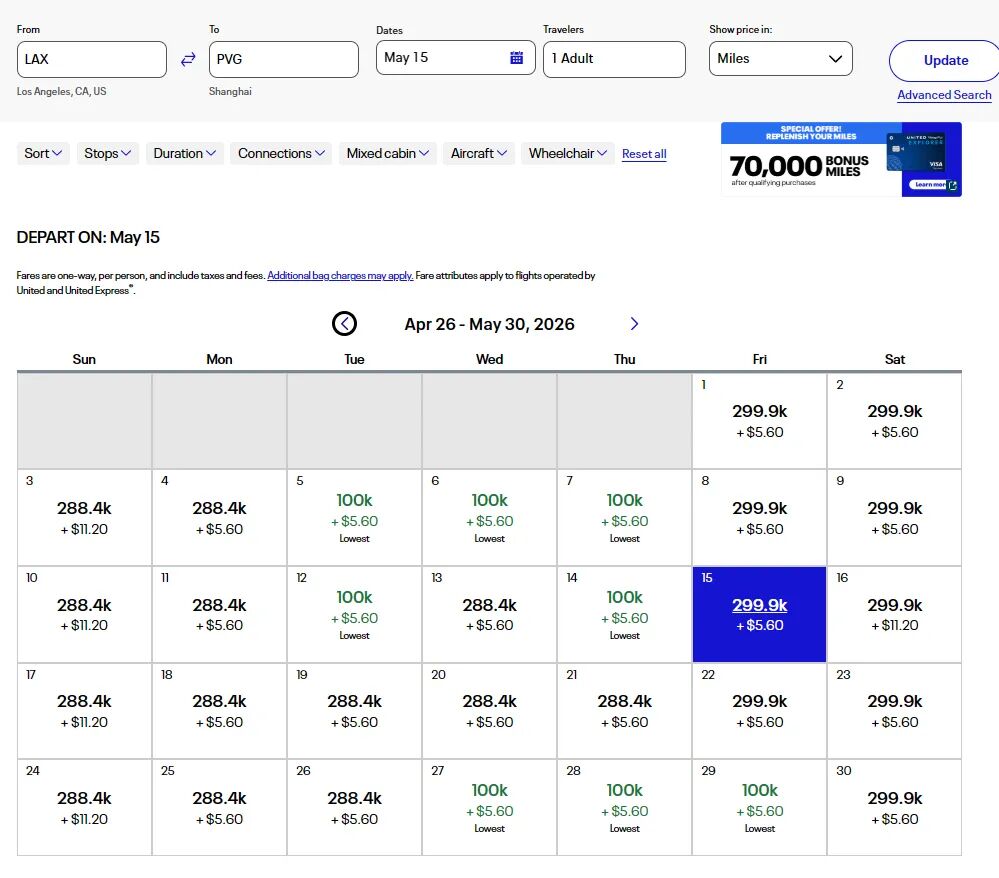999x878 pixels.
Task: Advance to next date range arrow
Action: (x=634, y=324)
